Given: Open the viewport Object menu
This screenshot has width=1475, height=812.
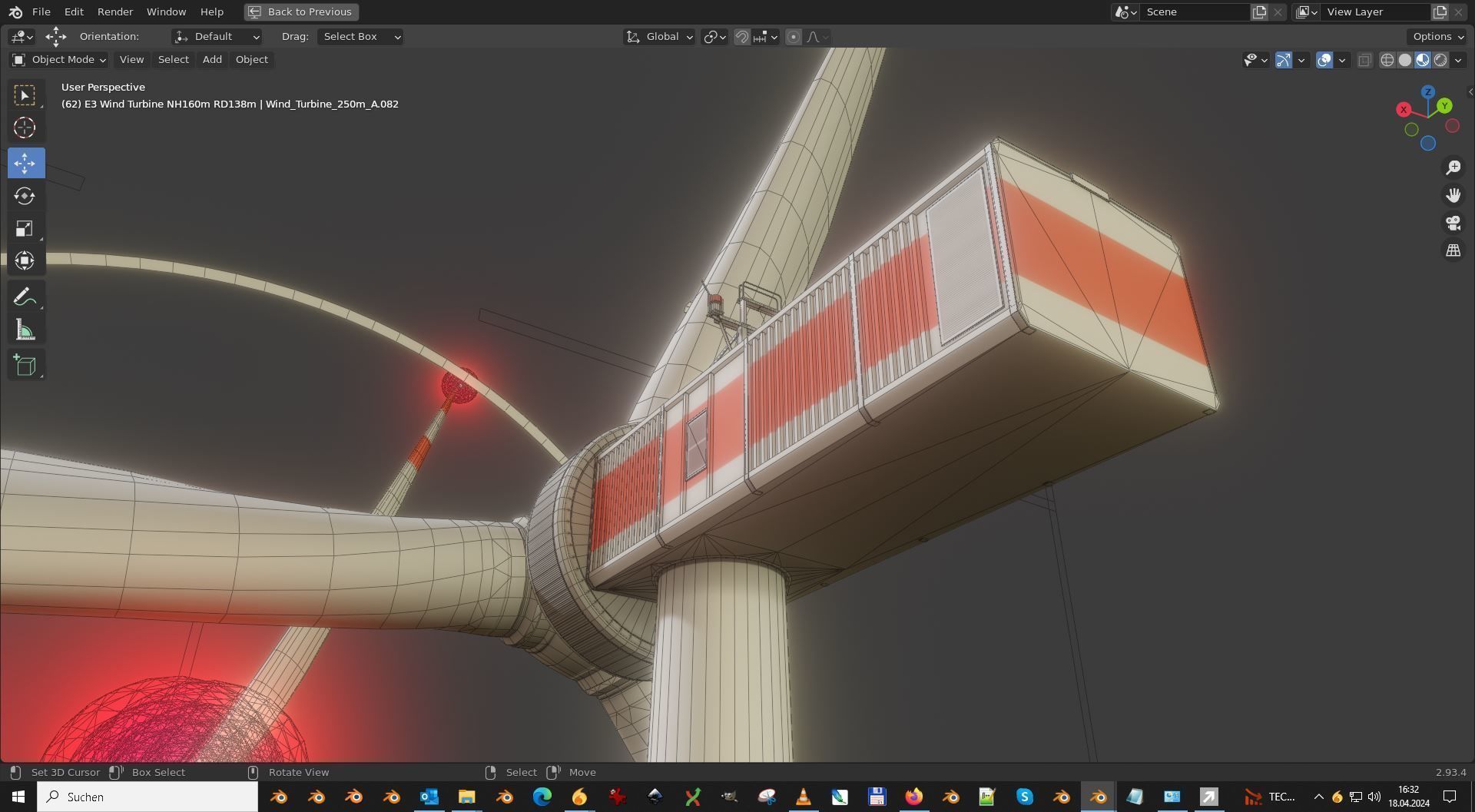Looking at the screenshot, I should pos(252,60).
